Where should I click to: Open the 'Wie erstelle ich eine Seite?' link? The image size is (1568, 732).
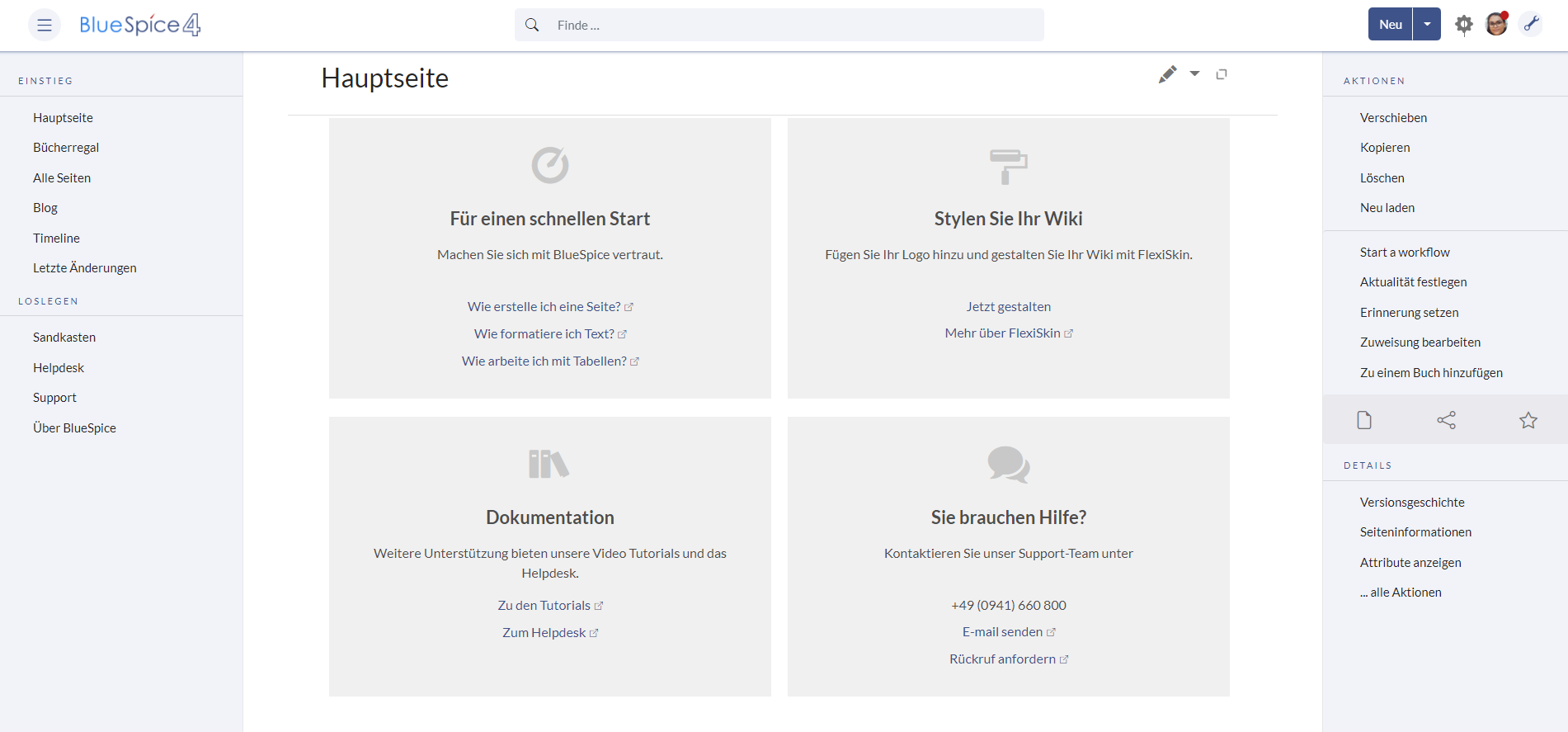click(x=544, y=307)
